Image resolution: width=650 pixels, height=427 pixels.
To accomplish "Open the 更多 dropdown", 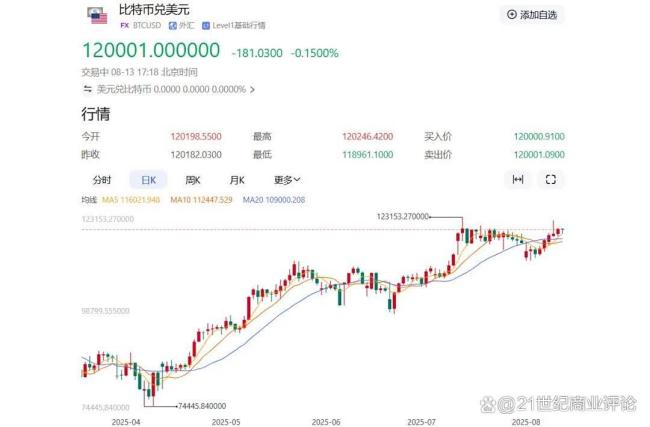I will 287,180.
